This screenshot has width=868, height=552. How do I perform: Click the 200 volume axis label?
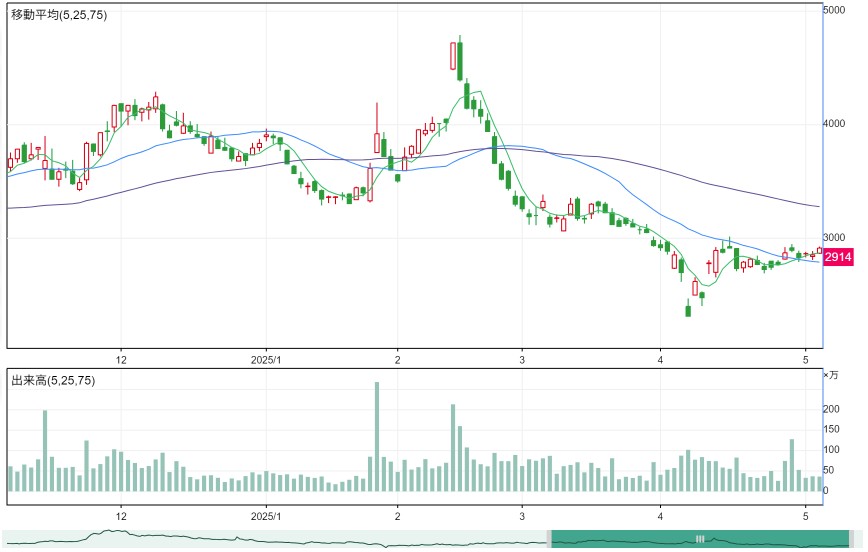tap(831, 409)
